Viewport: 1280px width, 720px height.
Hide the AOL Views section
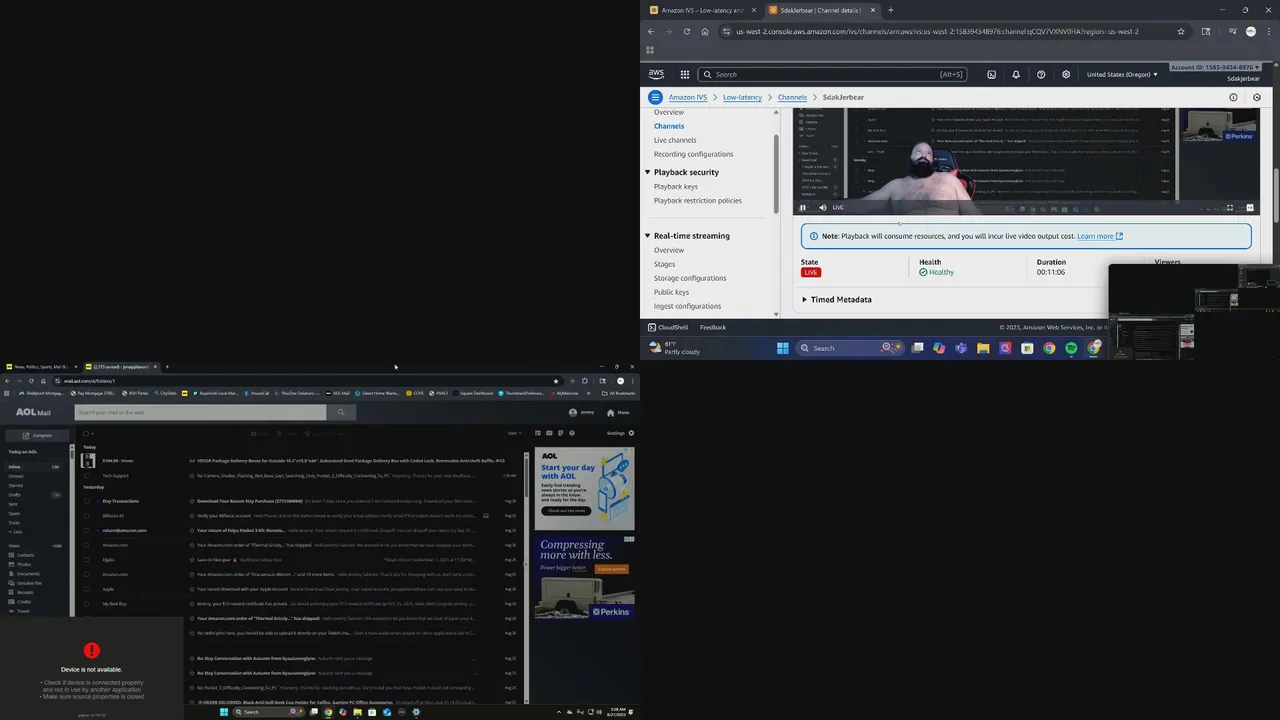57,545
